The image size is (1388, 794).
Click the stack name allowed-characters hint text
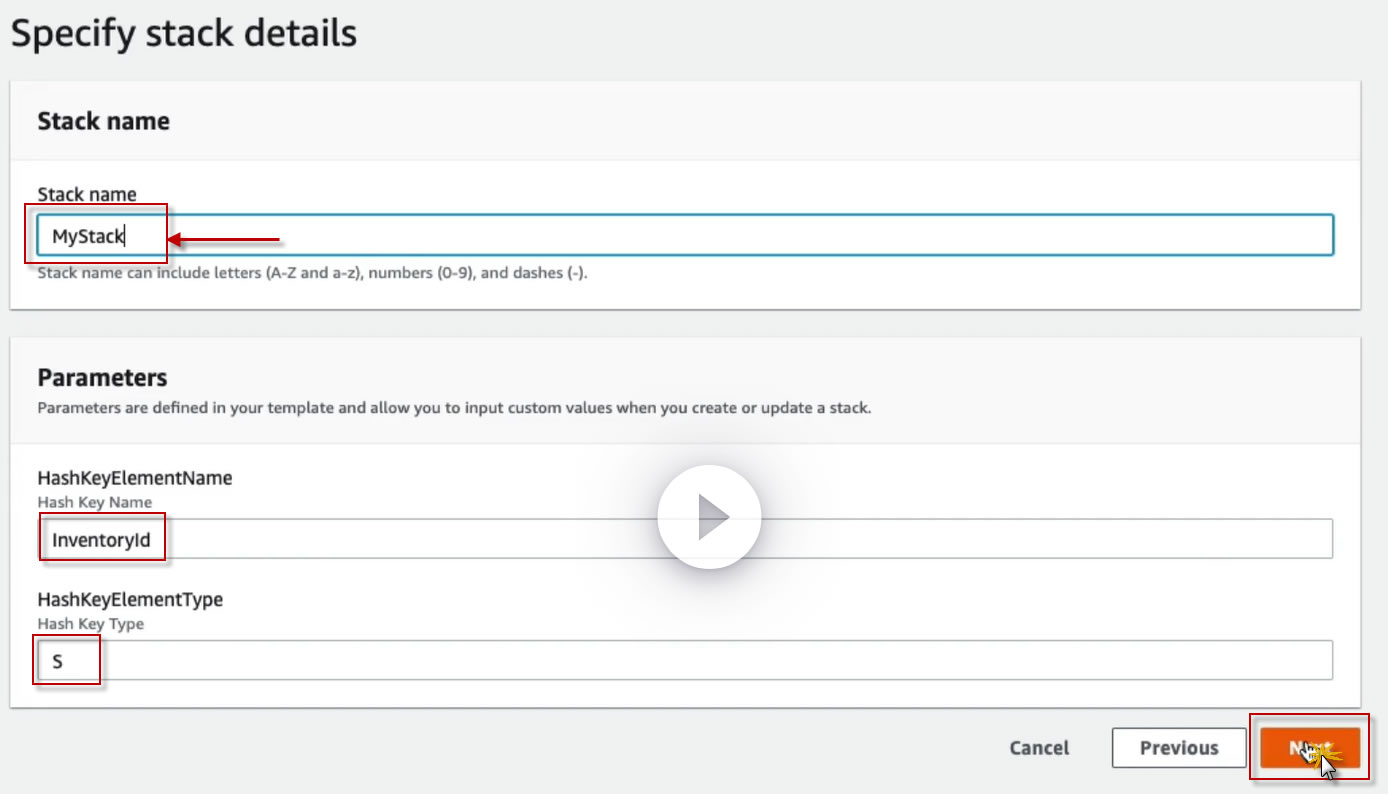[x=312, y=272]
